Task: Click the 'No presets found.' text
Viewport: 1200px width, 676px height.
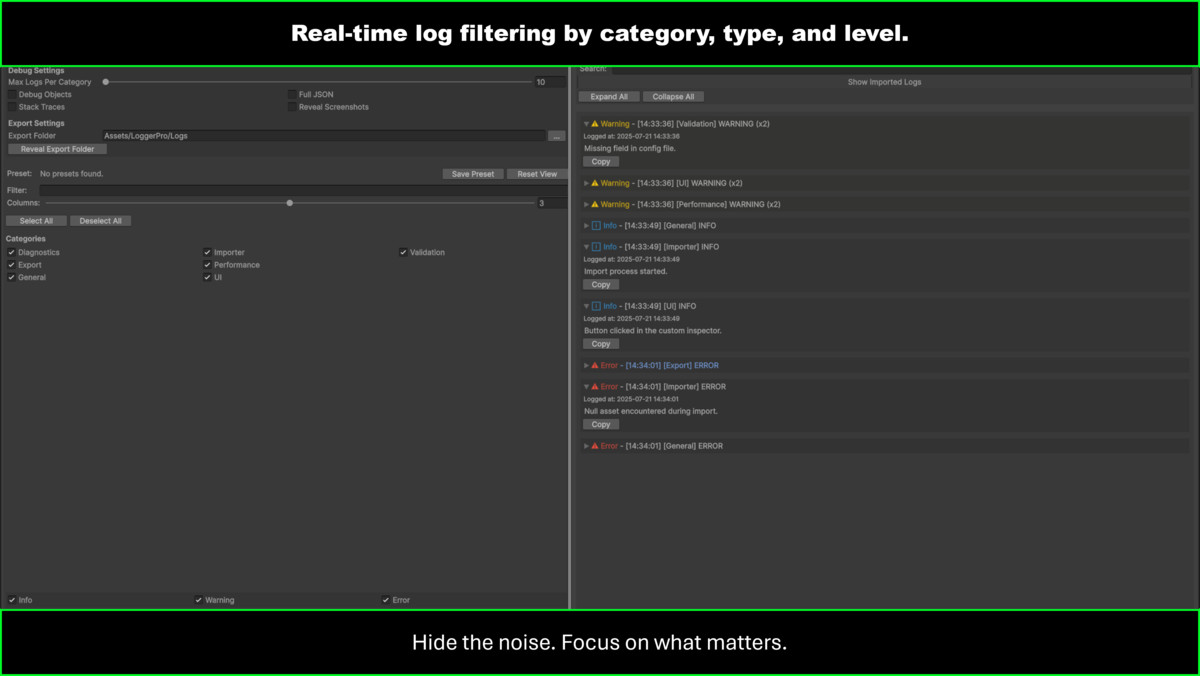Action: coord(72,174)
